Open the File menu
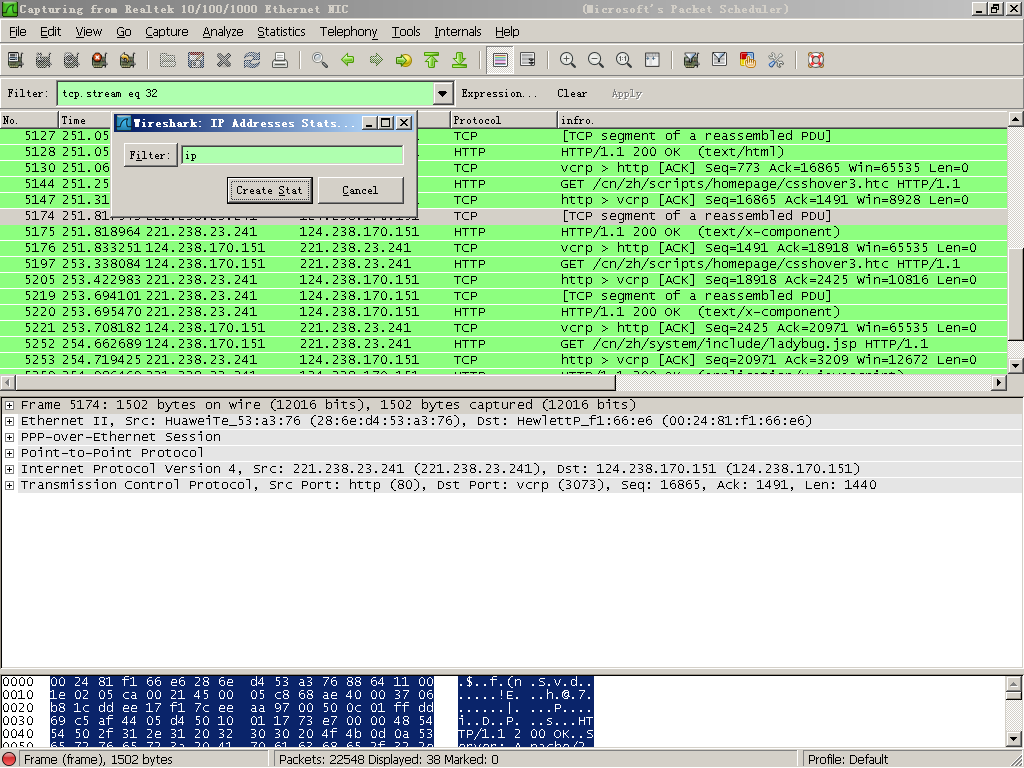1024x768 pixels. (18, 31)
